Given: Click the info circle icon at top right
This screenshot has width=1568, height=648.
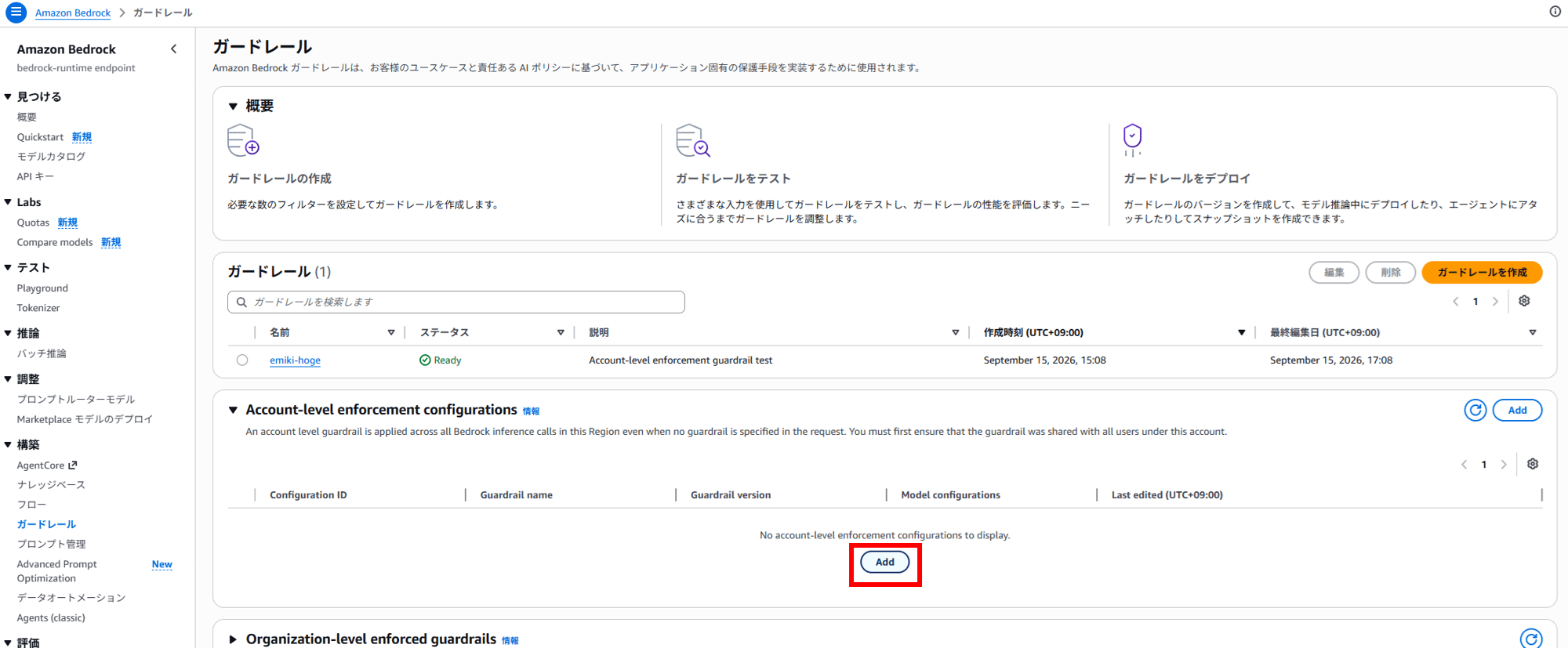Looking at the screenshot, I should 1555,11.
